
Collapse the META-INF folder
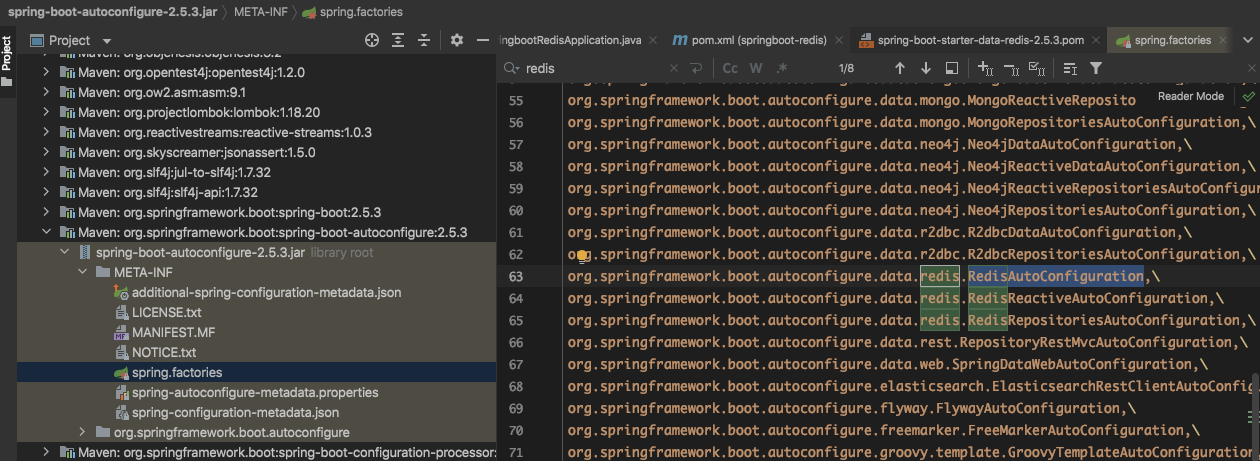coord(83,272)
